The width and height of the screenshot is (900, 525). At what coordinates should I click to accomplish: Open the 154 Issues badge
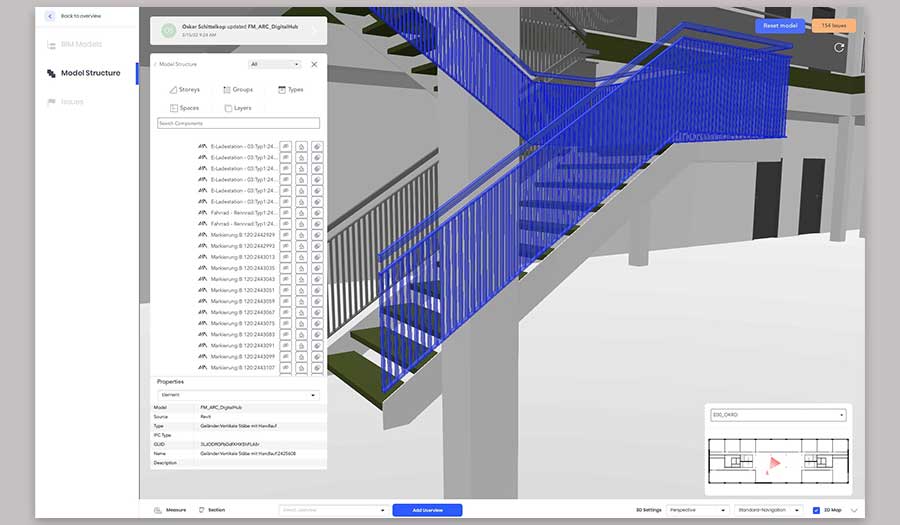click(833, 26)
